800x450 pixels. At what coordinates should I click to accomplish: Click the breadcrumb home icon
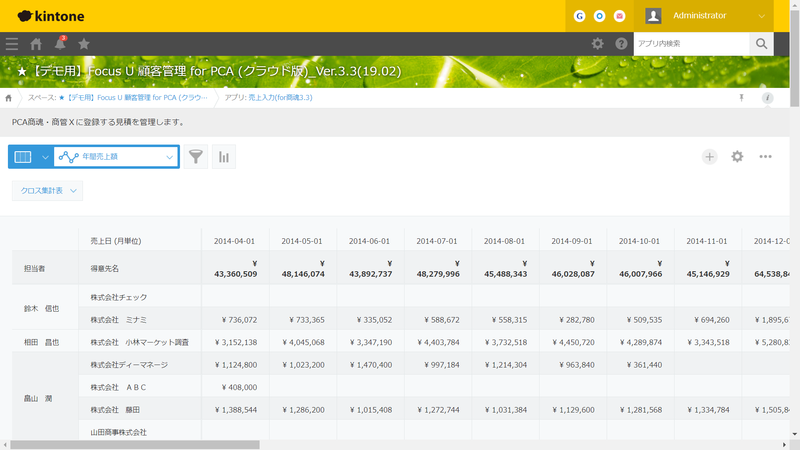(x=8, y=98)
